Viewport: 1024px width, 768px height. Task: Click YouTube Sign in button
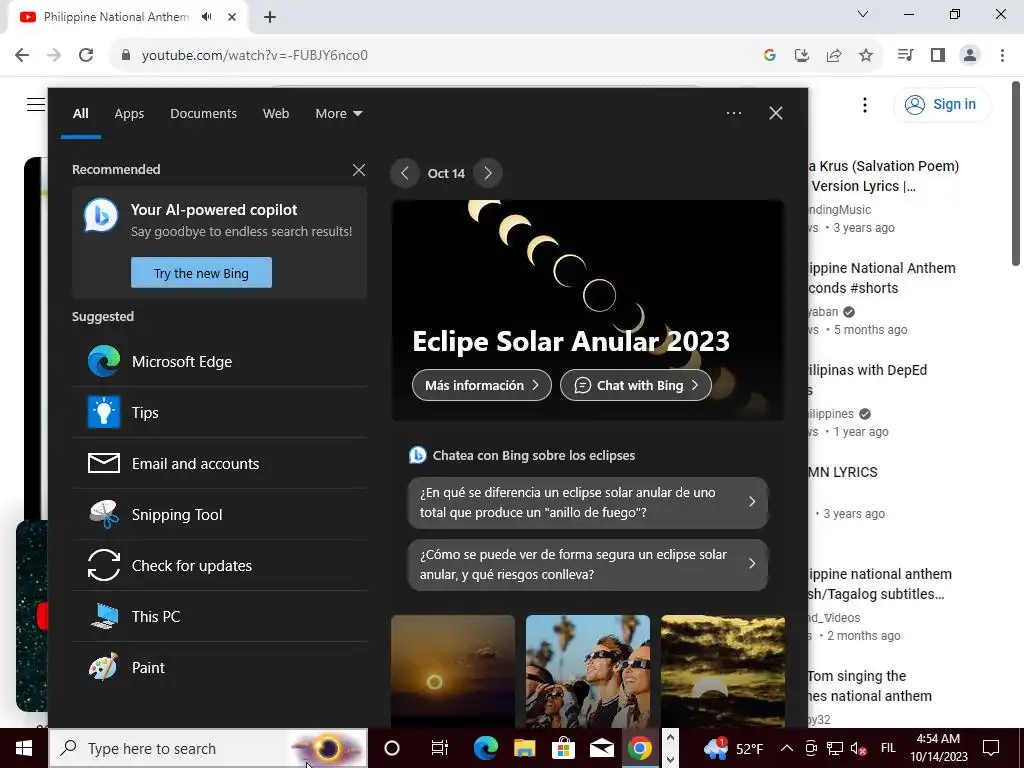tap(942, 104)
